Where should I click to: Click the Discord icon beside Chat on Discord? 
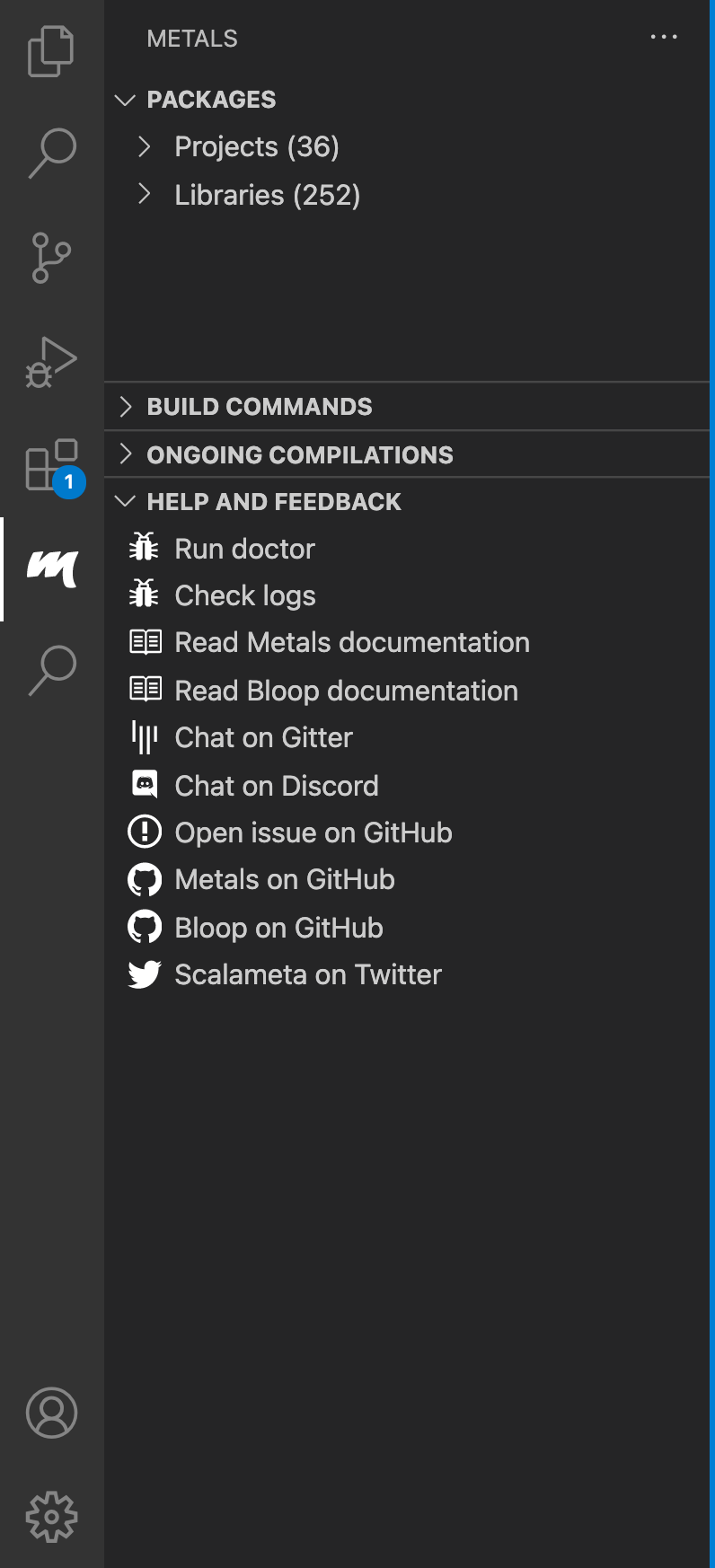point(143,785)
